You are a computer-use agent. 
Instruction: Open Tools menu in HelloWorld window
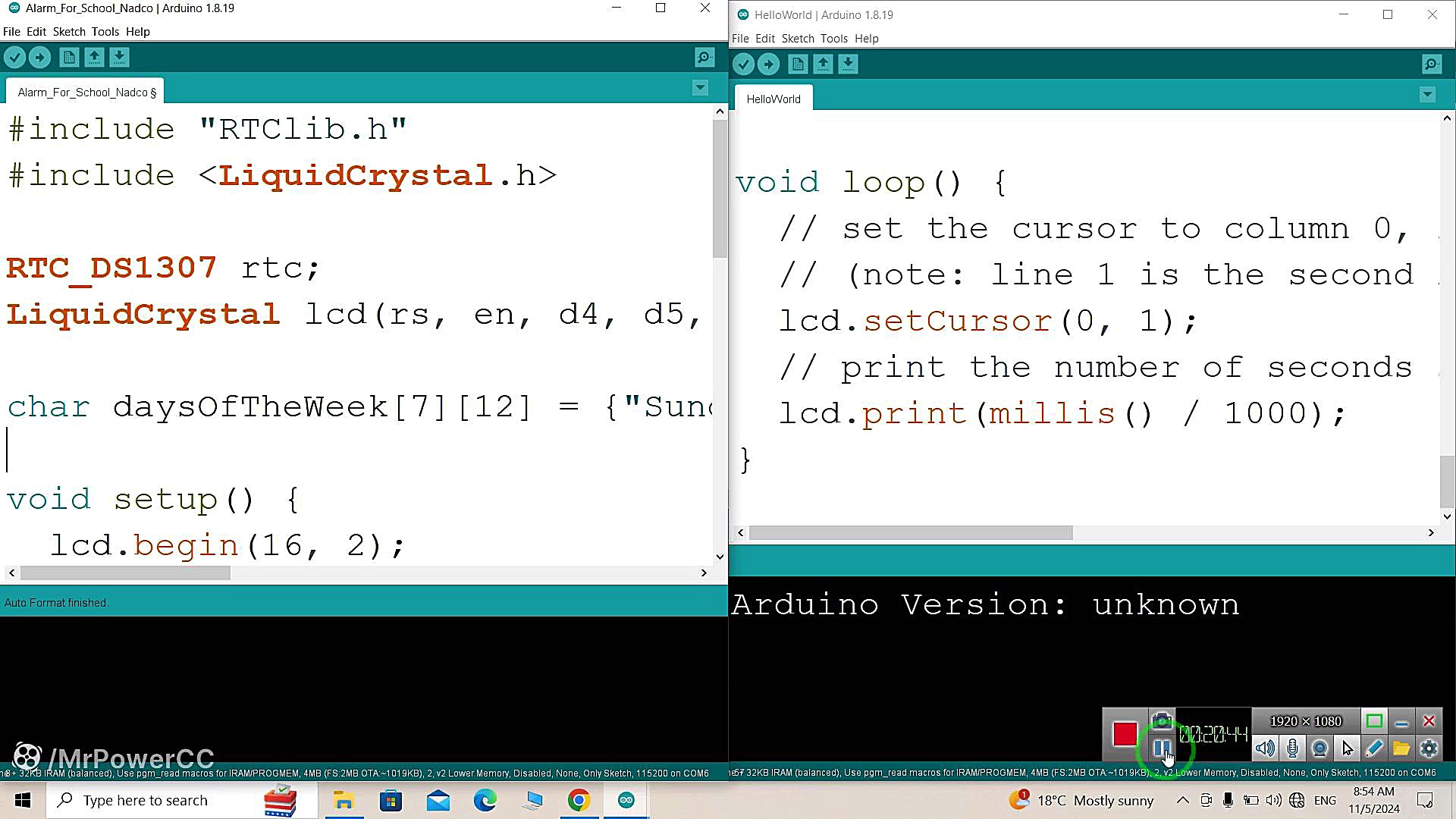[x=833, y=39]
